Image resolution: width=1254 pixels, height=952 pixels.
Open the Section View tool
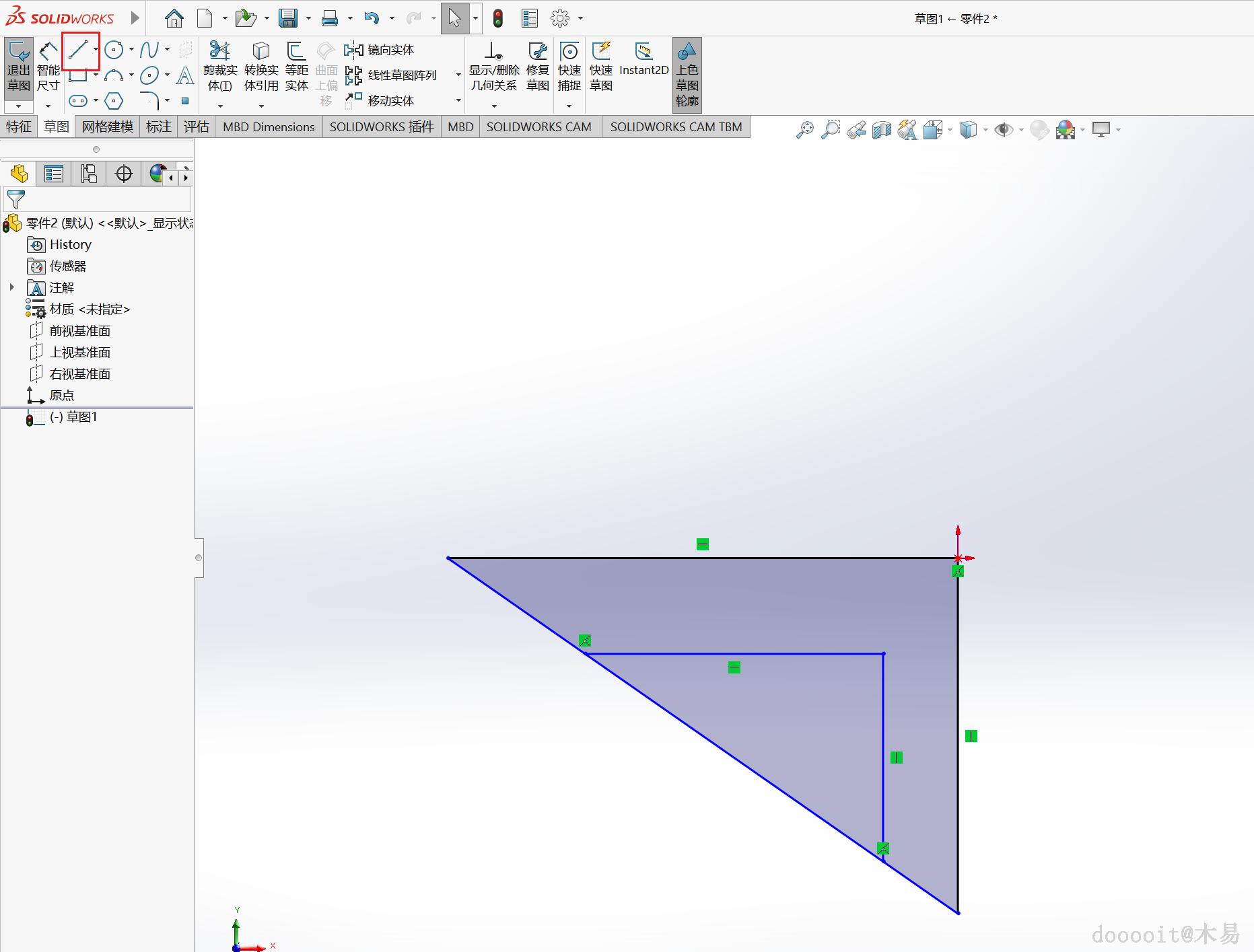click(x=881, y=130)
